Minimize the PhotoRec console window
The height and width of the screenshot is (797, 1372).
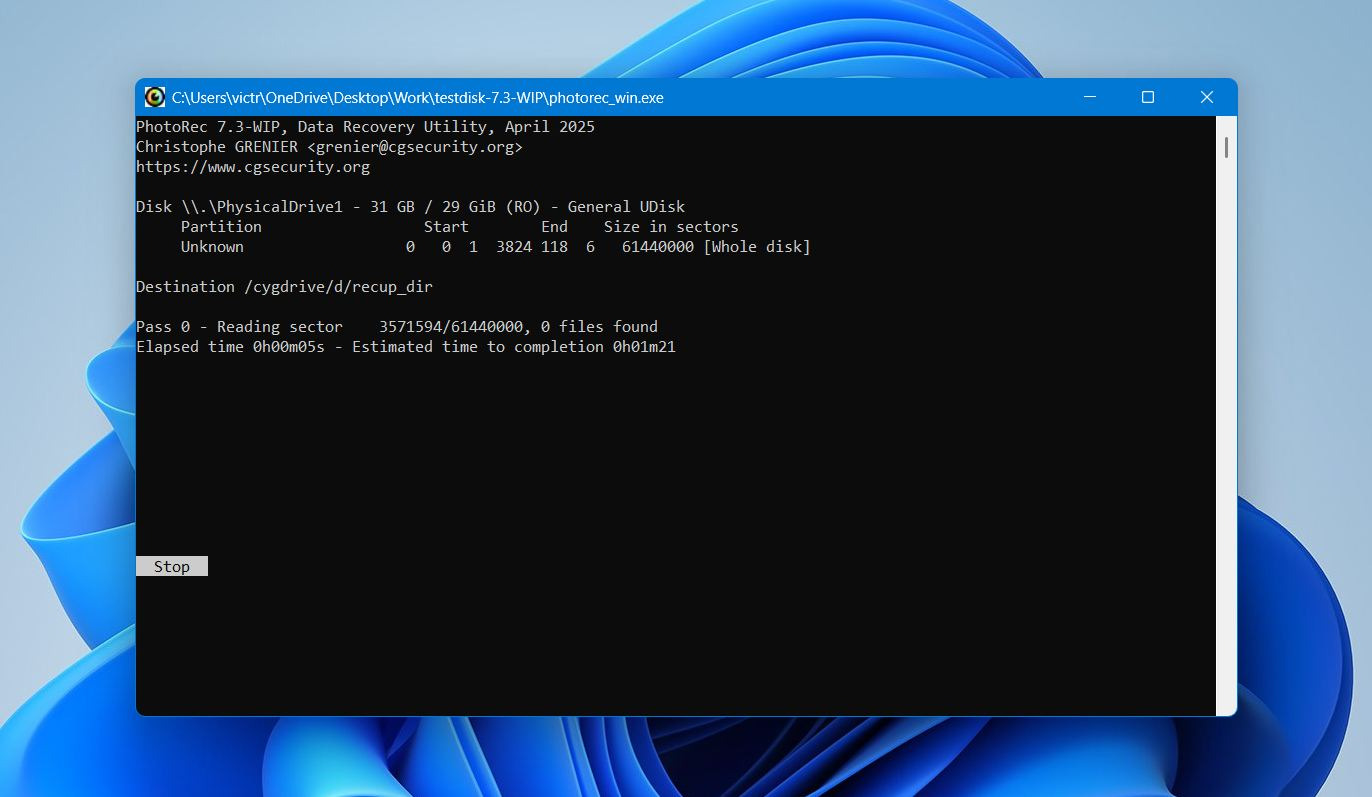(x=1089, y=97)
